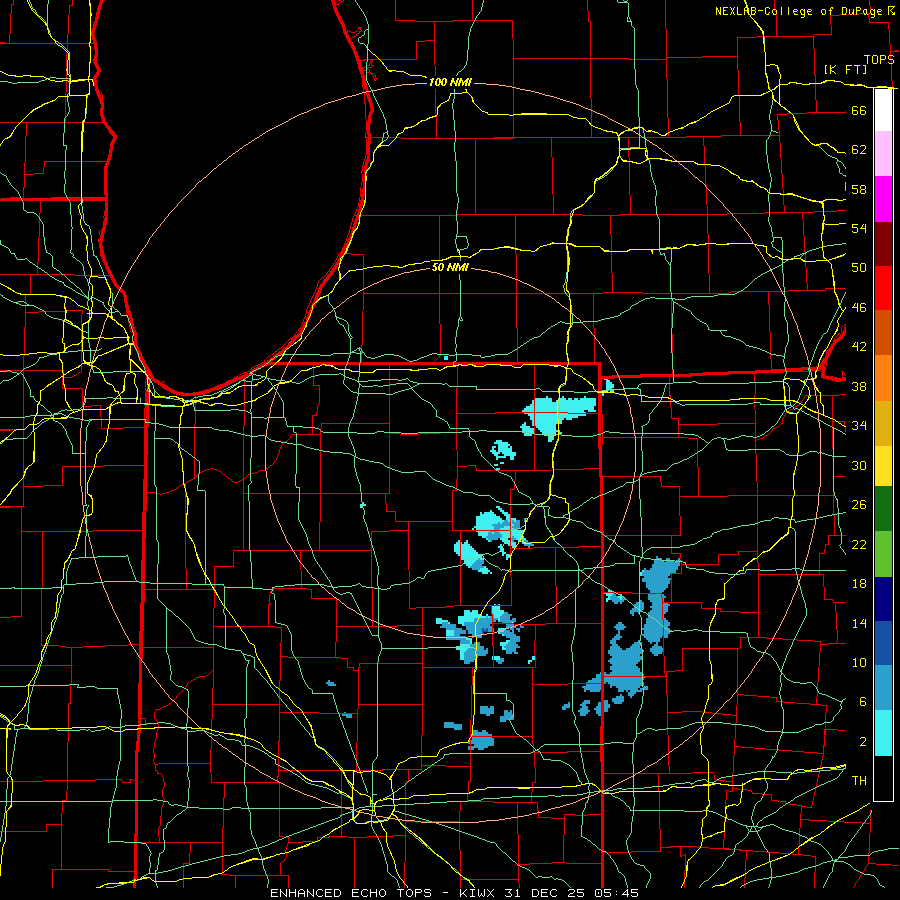Image resolution: width=900 pixels, height=900 pixels.
Task: Pick the light blue legend swatch
Action: point(883,688)
